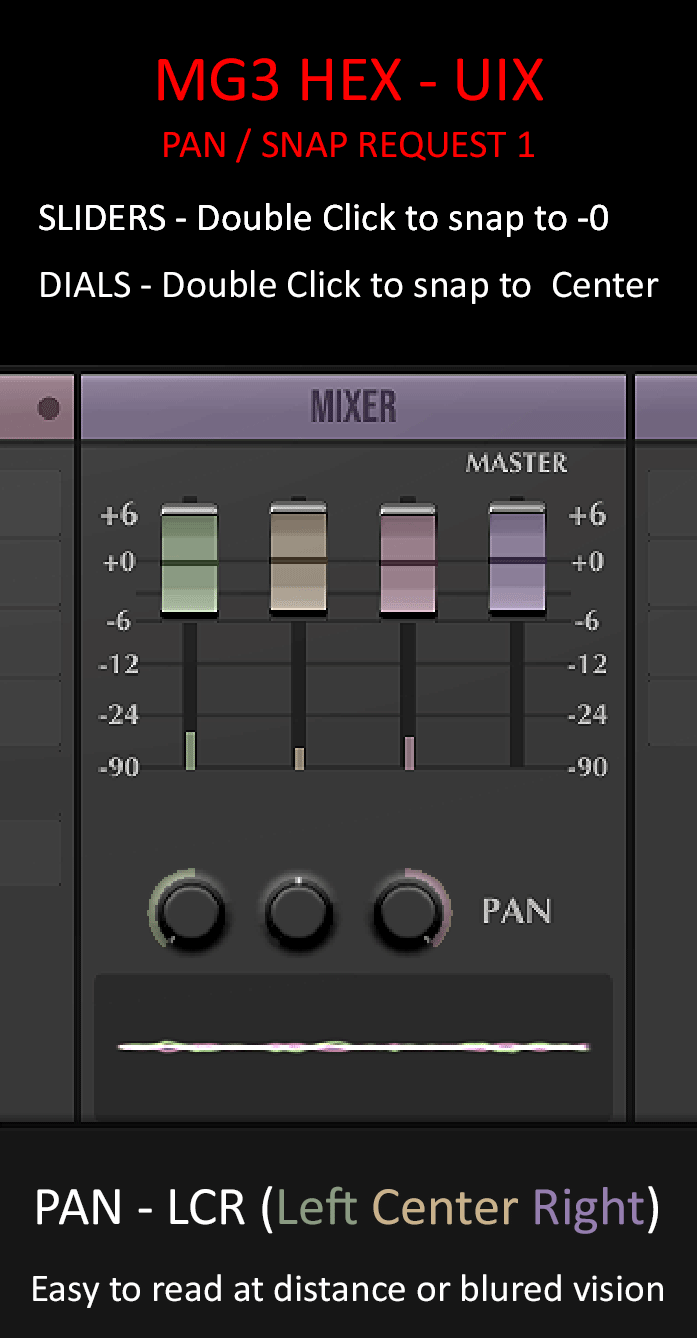Image resolution: width=697 pixels, height=1338 pixels.
Task: Click the middle centered pan dial
Action: (x=298, y=912)
